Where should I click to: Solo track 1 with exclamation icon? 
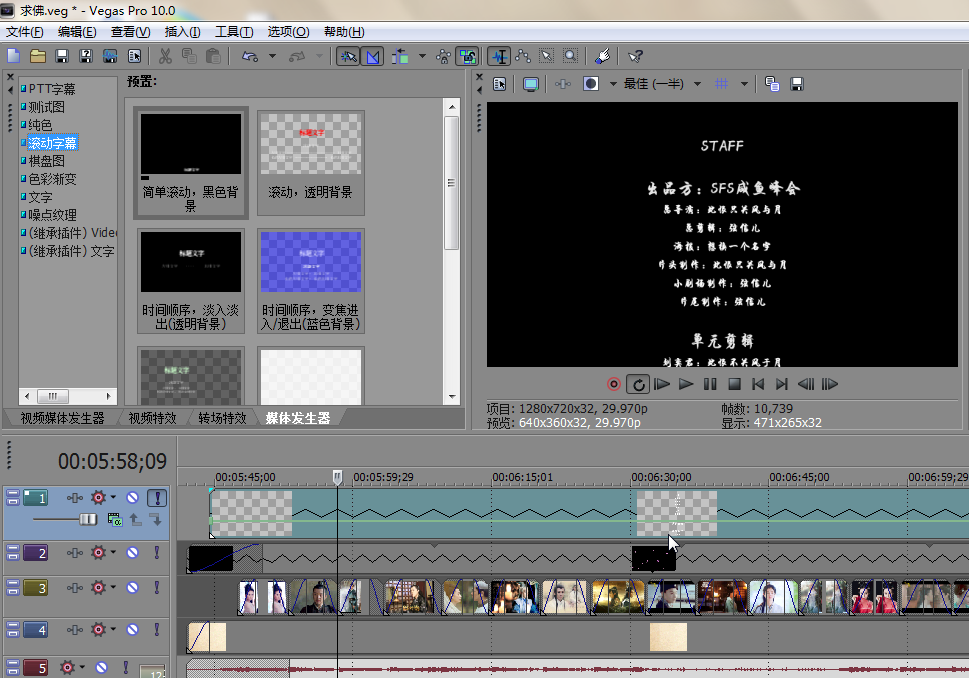click(x=157, y=498)
